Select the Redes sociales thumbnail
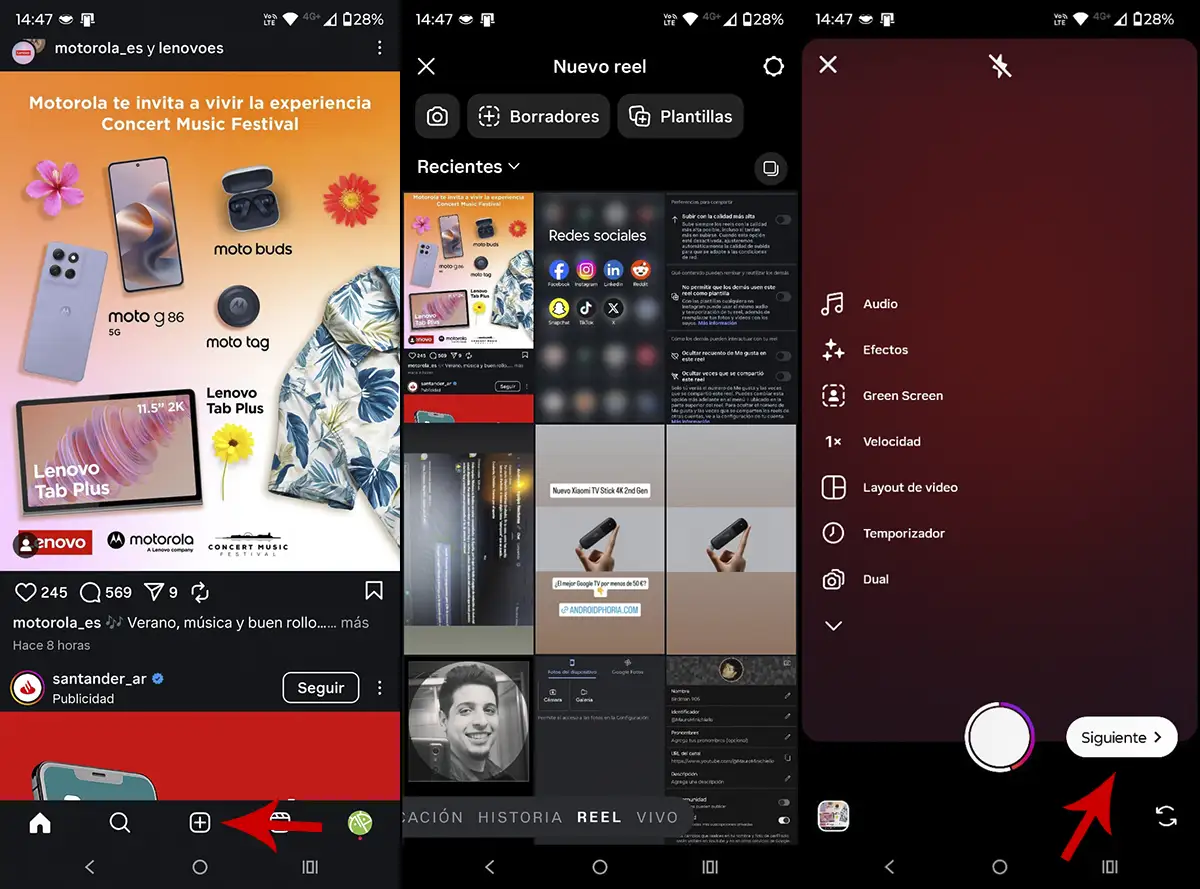 point(599,307)
